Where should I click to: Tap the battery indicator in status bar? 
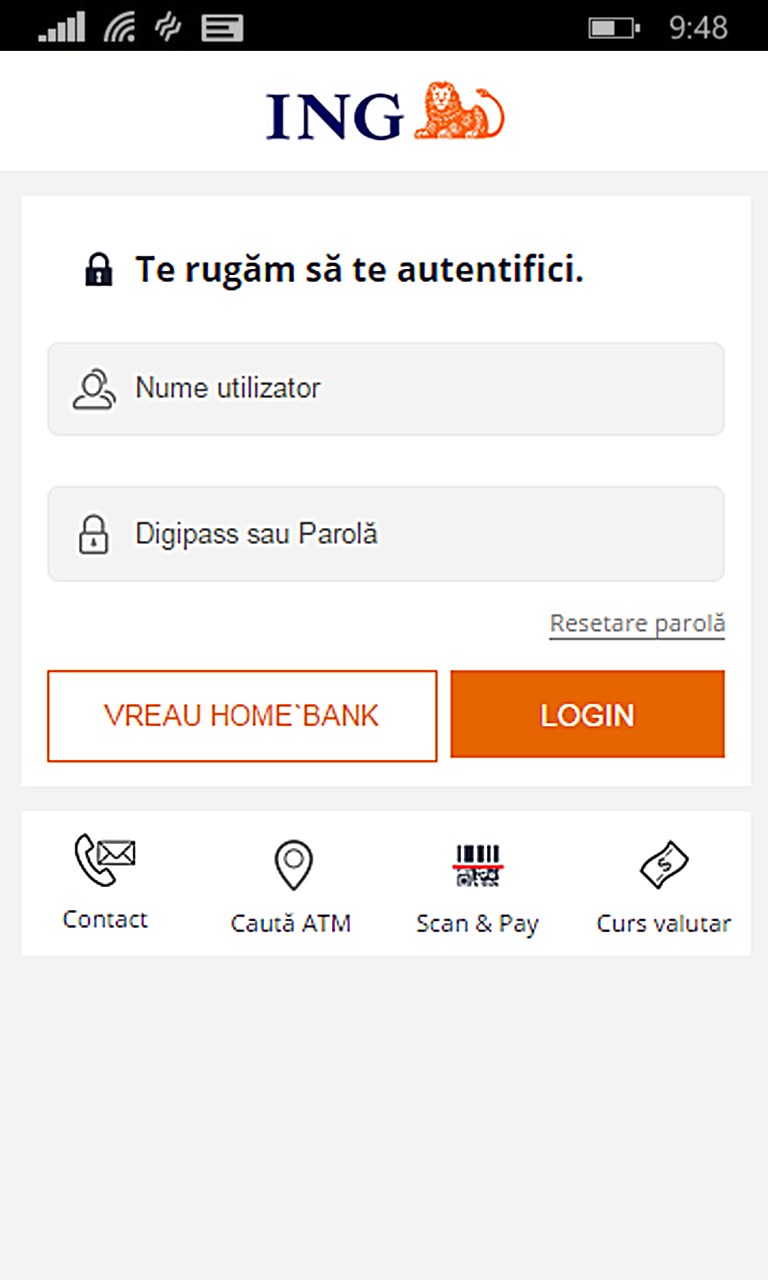(613, 27)
